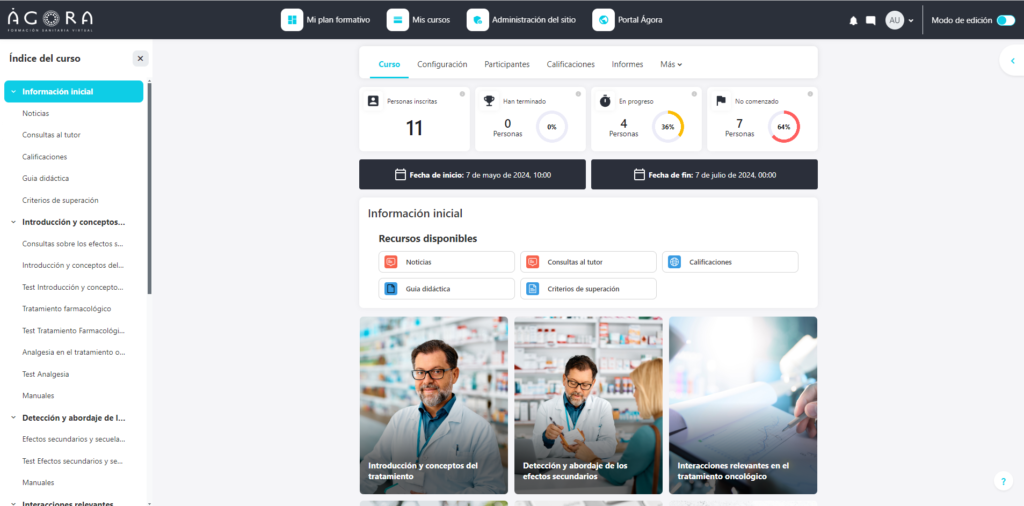
Task: Open Criterios de superación resource button
Action: [588, 289]
